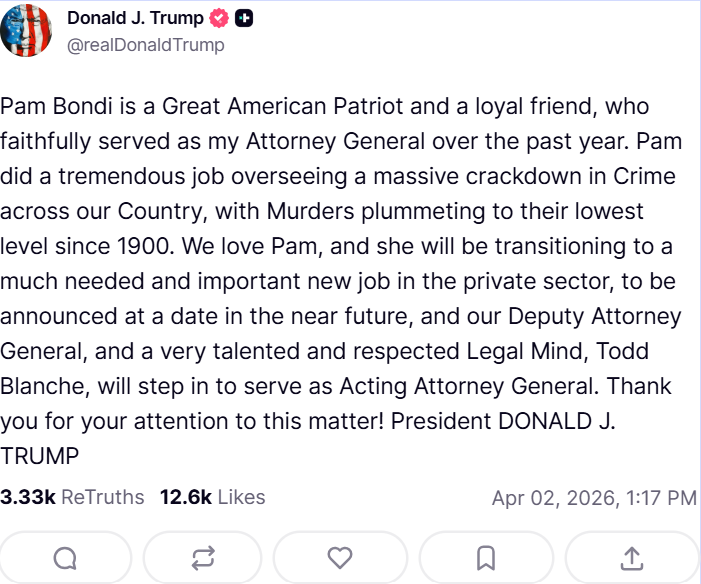
Task: ReTruth the post using the arrows icon
Action: (202, 557)
